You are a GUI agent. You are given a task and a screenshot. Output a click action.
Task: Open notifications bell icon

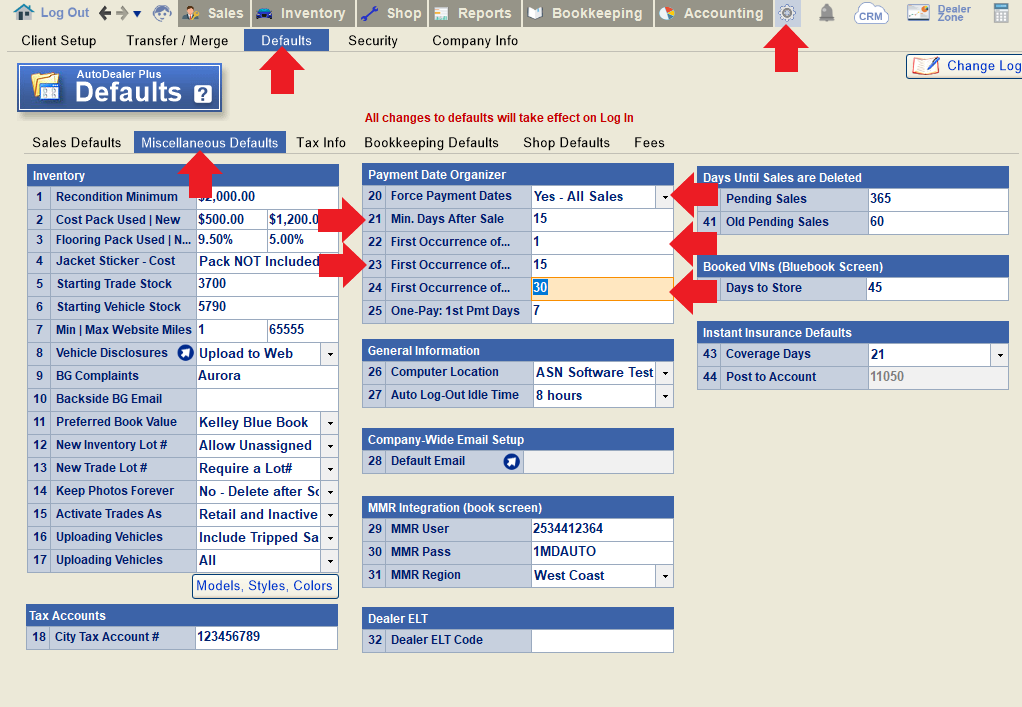(x=826, y=12)
